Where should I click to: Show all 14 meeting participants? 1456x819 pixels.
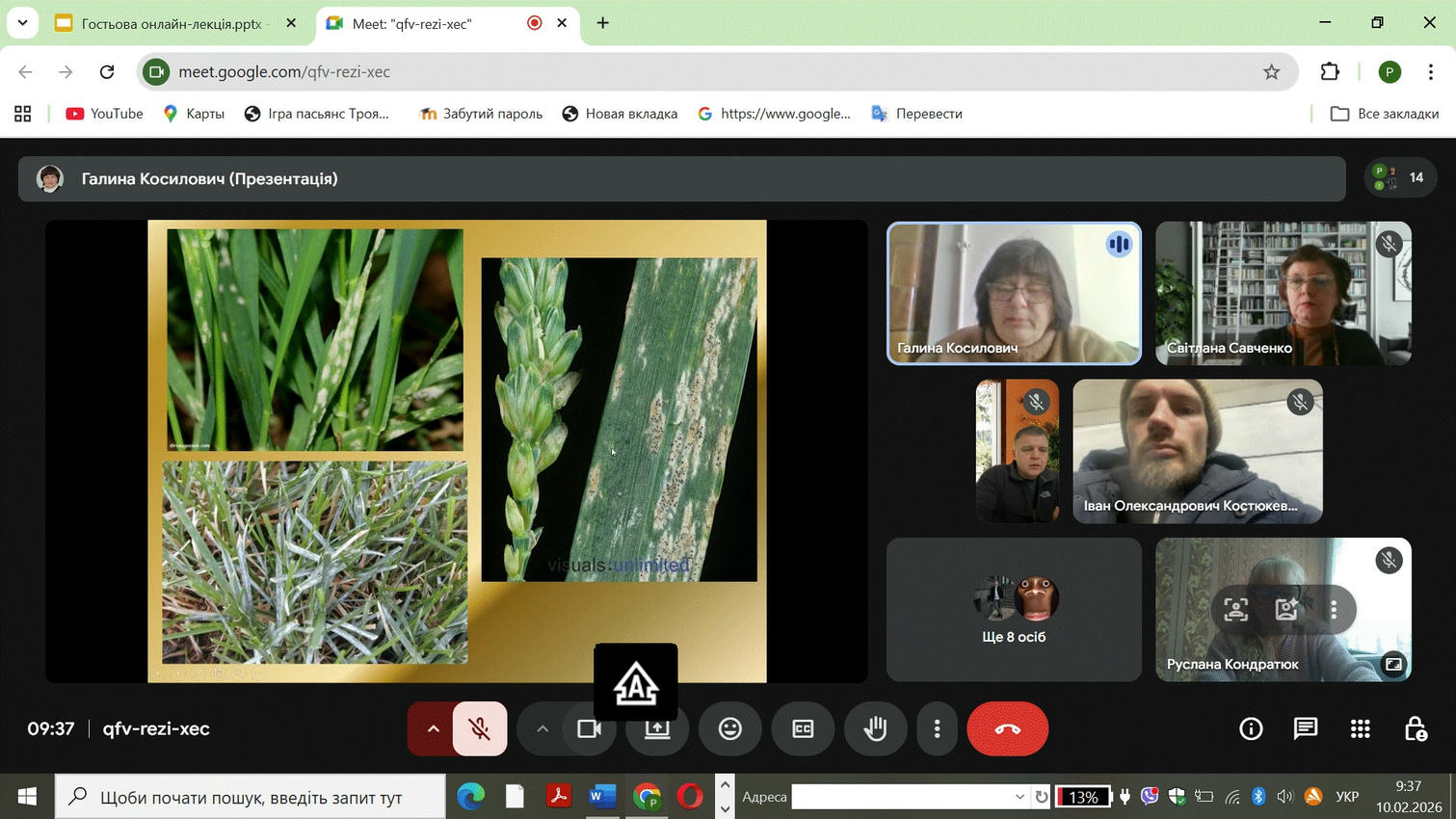1400,177
